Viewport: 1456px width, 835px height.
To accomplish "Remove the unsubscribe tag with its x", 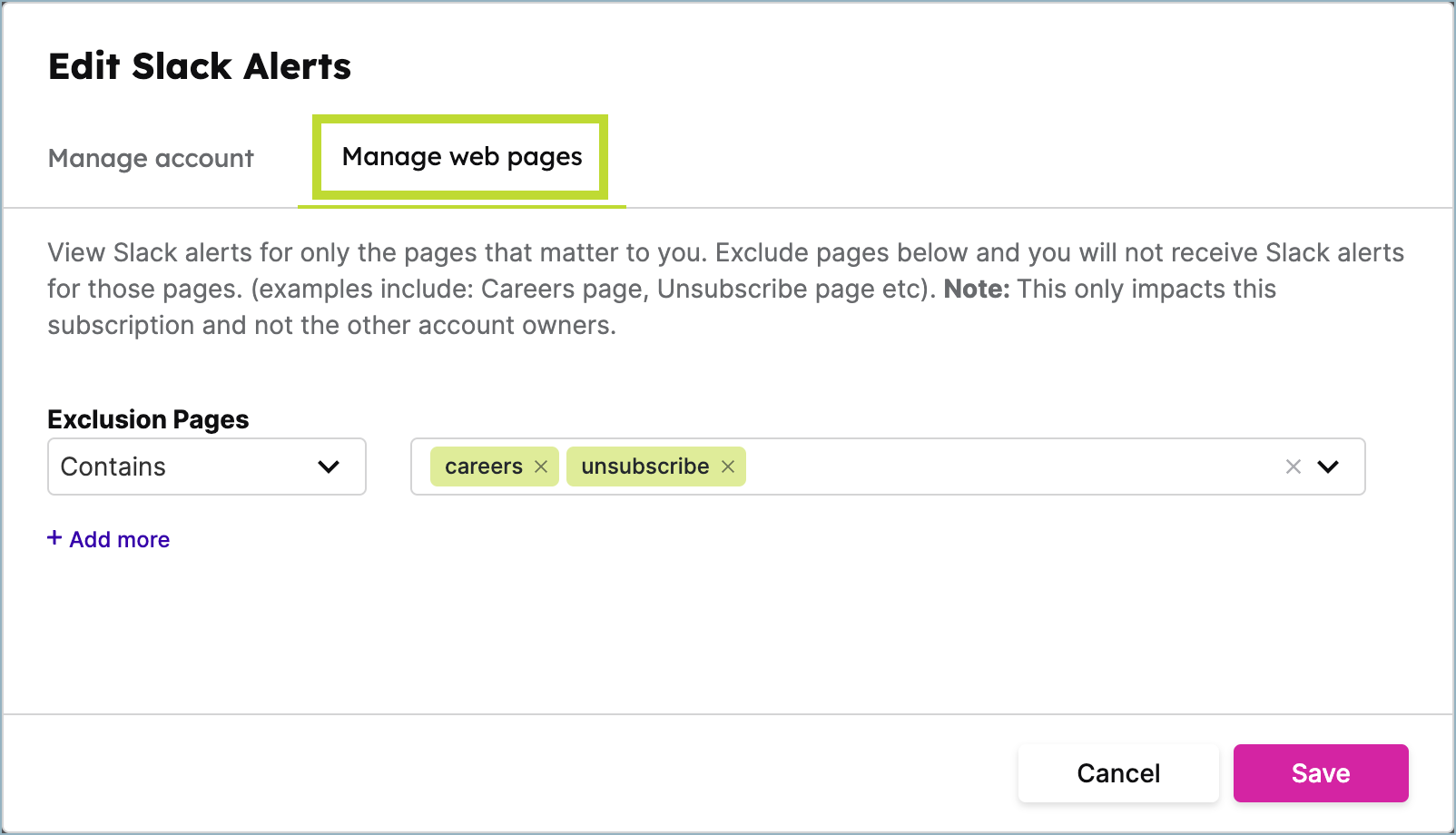I will coord(728,467).
